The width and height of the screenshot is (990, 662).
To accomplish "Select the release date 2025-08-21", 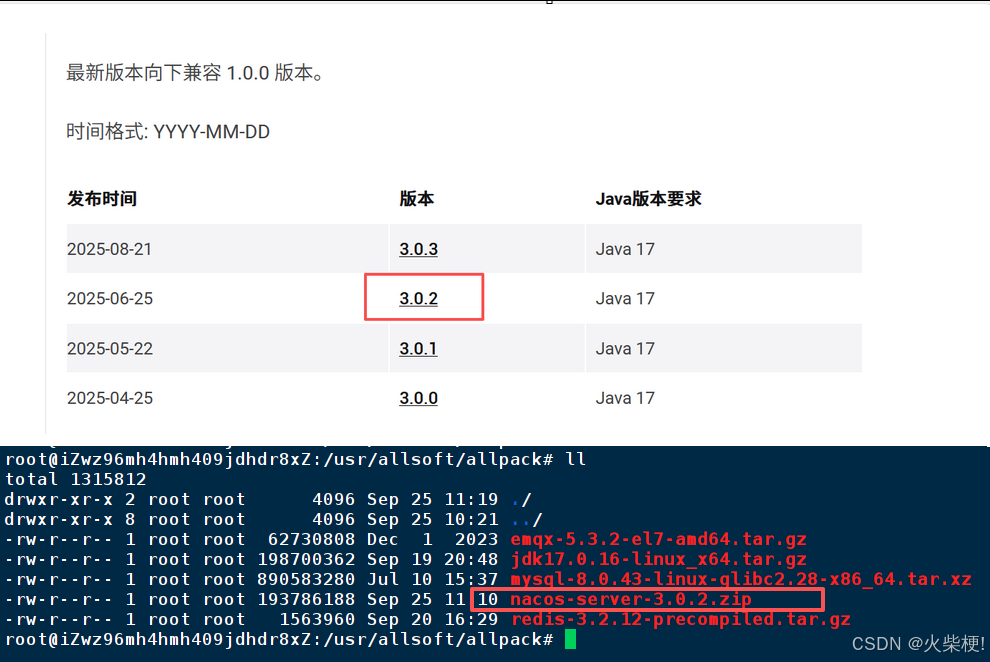I will click(109, 249).
